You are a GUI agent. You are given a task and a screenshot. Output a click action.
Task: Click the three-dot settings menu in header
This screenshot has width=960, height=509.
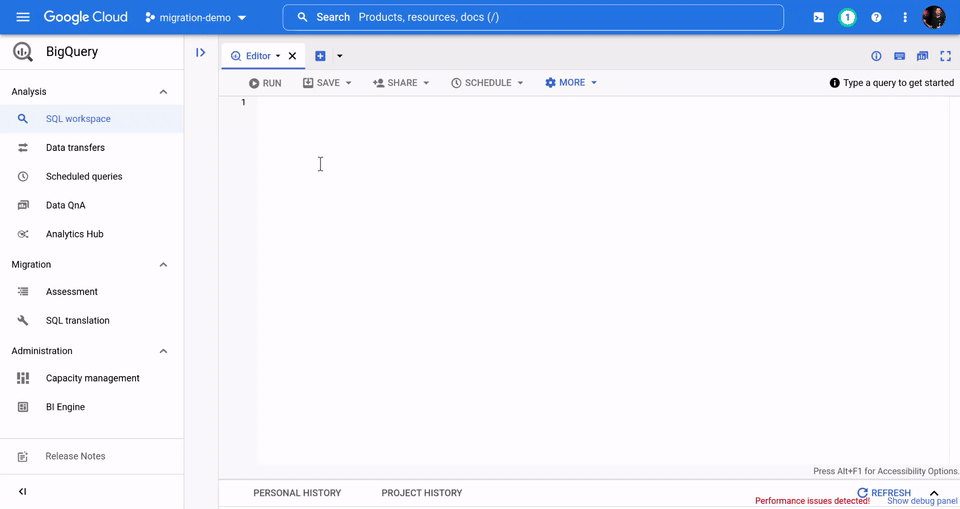pos(905,17)
